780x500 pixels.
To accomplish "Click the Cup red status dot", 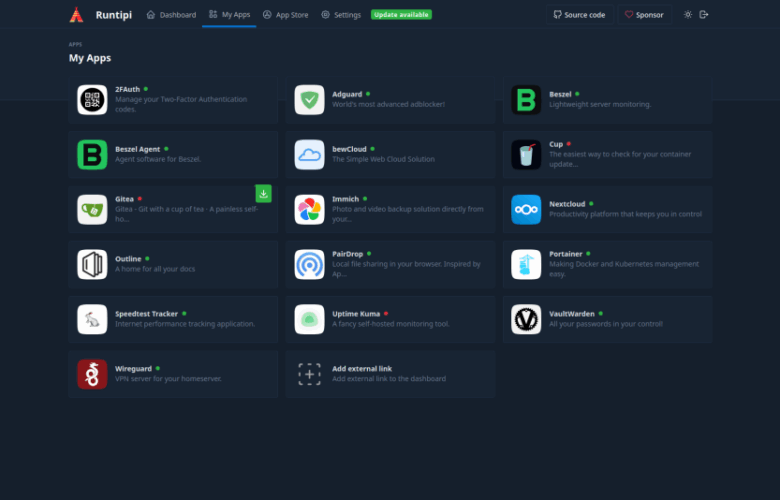I will click(x=569, y=144).
